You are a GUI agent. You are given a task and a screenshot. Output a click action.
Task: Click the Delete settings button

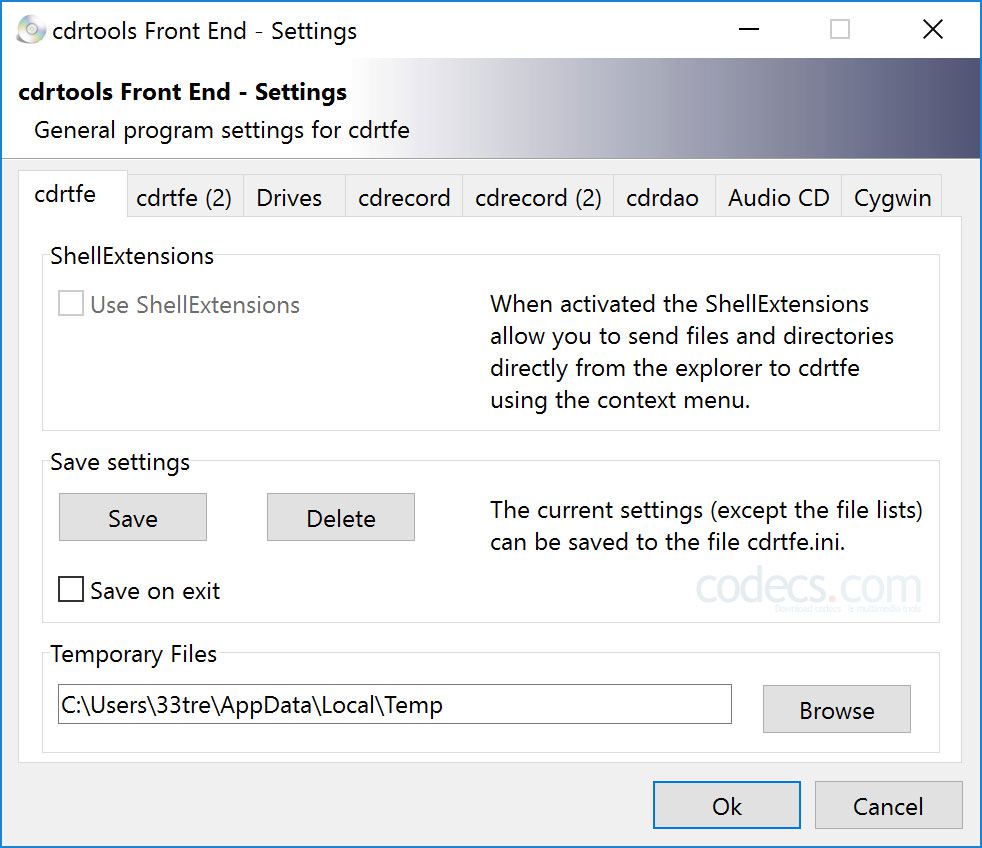[x=341, y=517]
